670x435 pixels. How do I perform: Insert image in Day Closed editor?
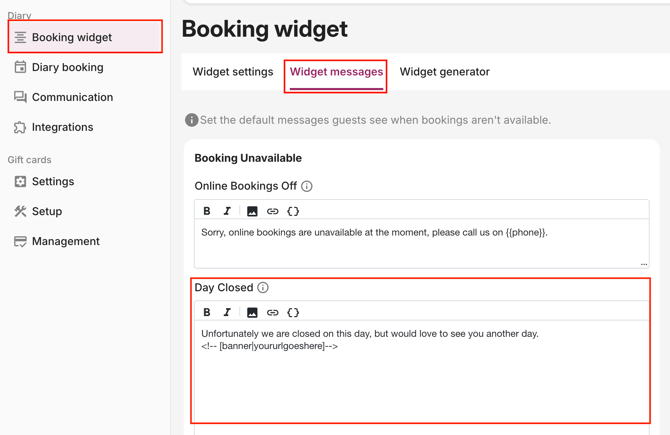tap(252, 312)
